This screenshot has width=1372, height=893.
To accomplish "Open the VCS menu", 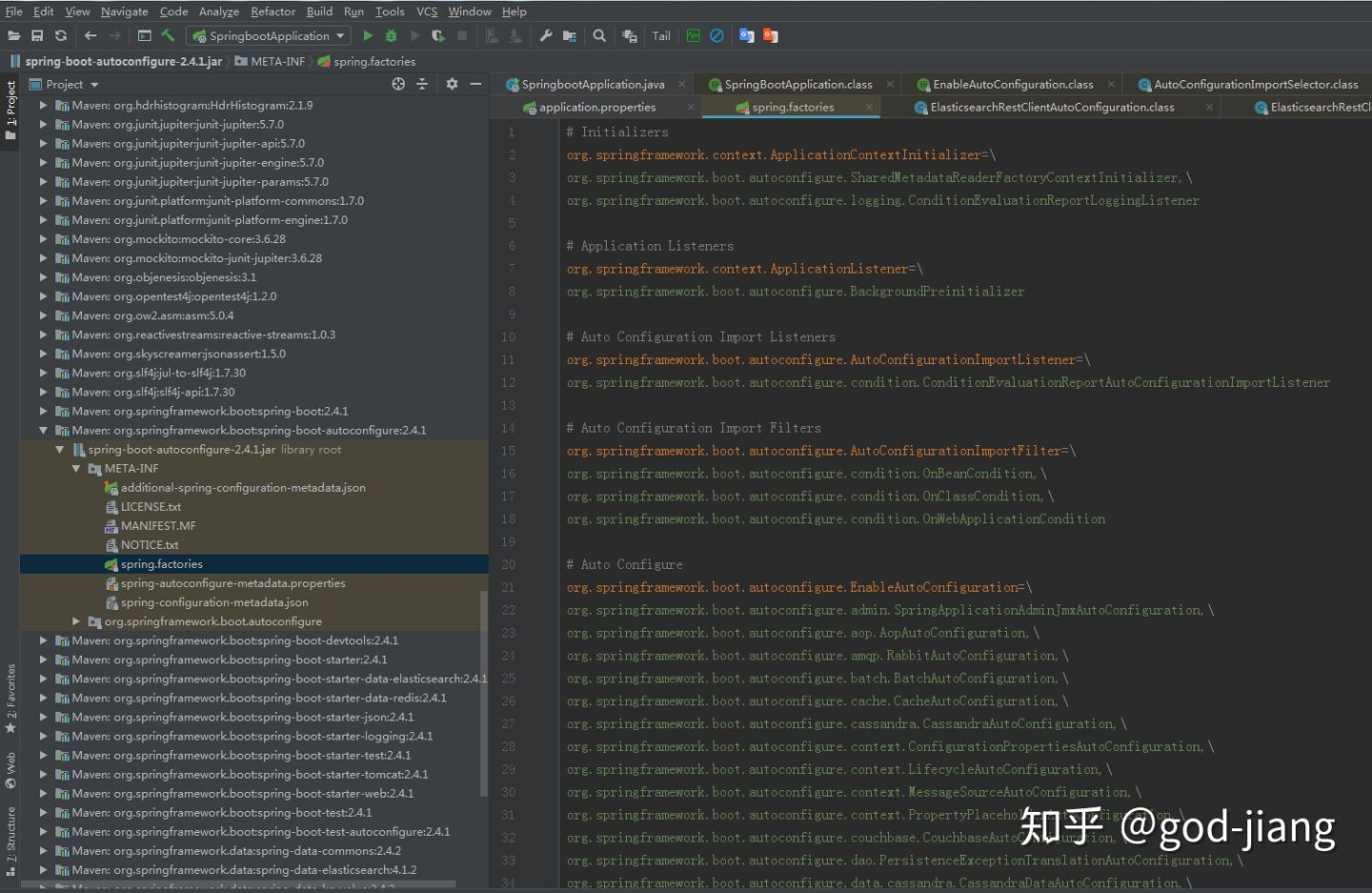I will 427,11.
